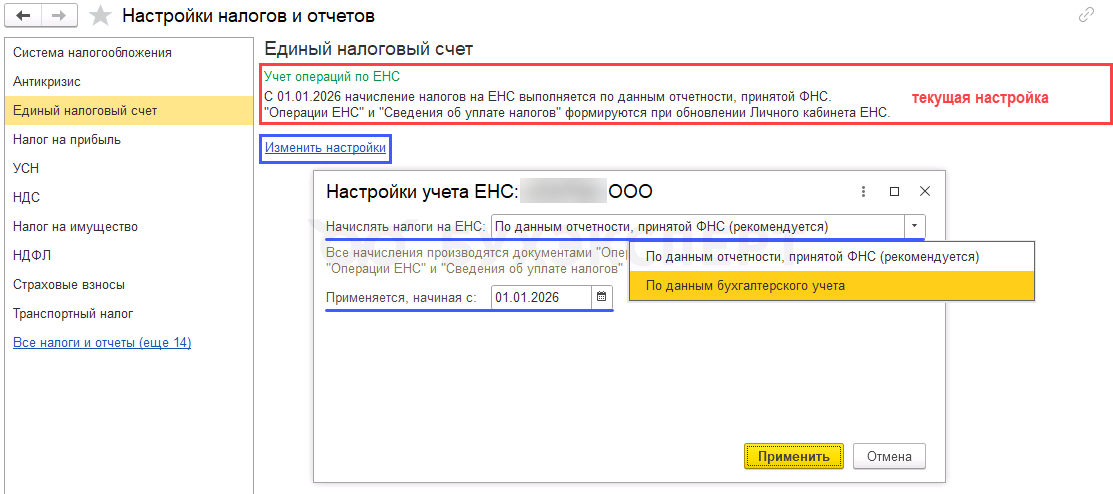Image resolution: width=1113 pixels, height=494 pixels.
Task: Copy link via chain icon
Action: (x=1085, y=16)
